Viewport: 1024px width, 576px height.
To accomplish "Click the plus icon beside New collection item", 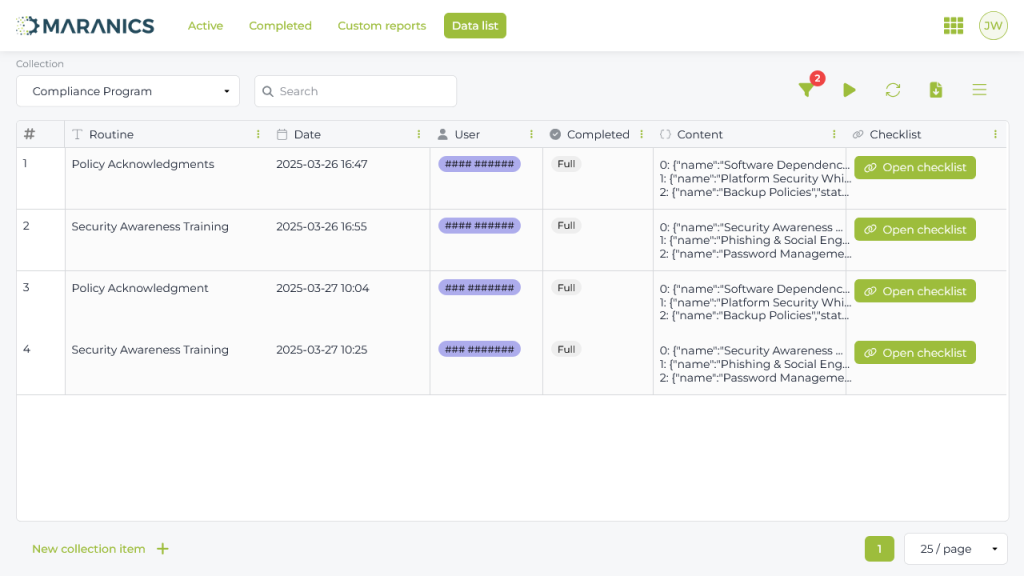I will 163,549.
